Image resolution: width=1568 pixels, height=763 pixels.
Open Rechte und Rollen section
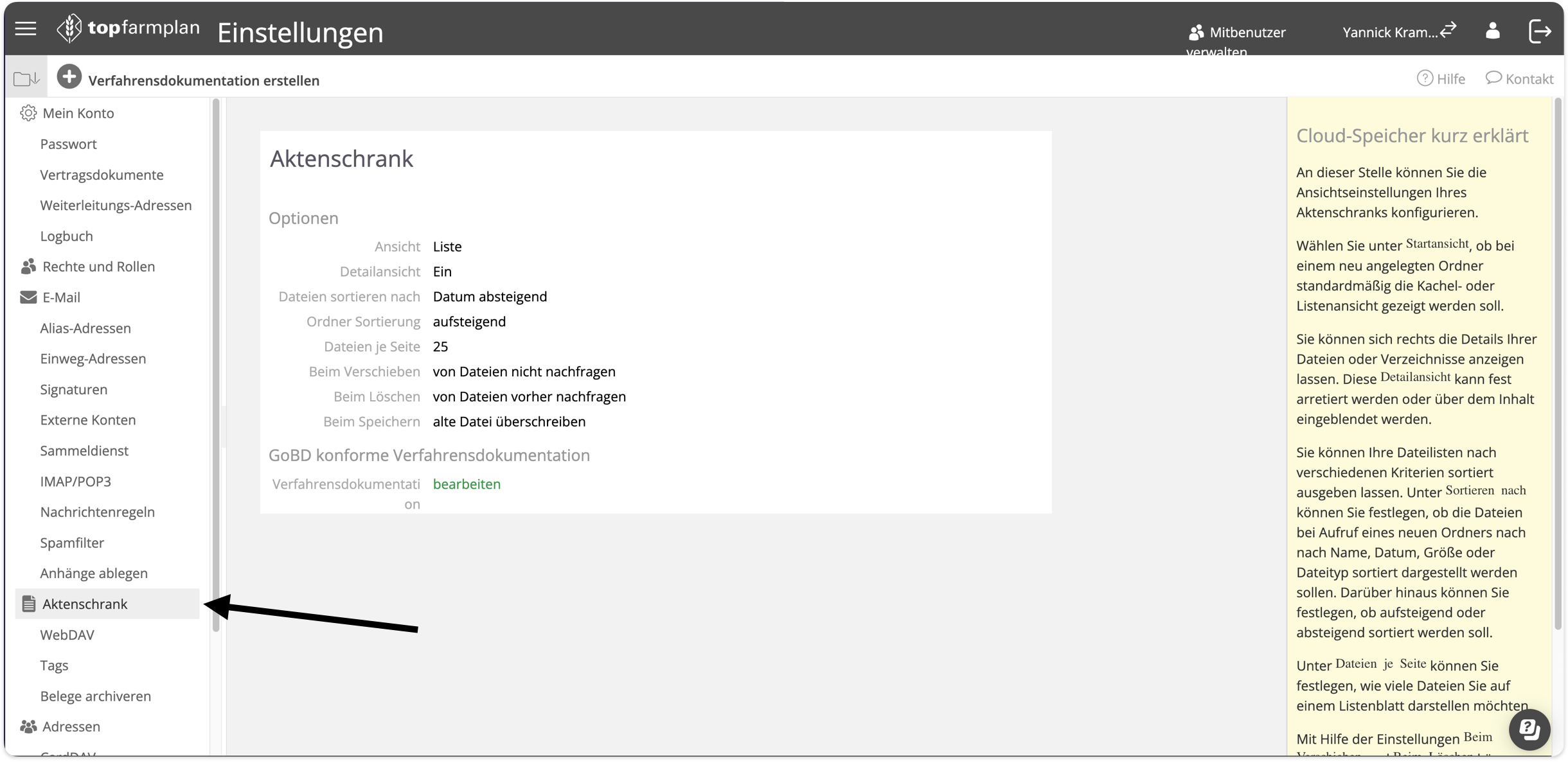click(98, 267)
